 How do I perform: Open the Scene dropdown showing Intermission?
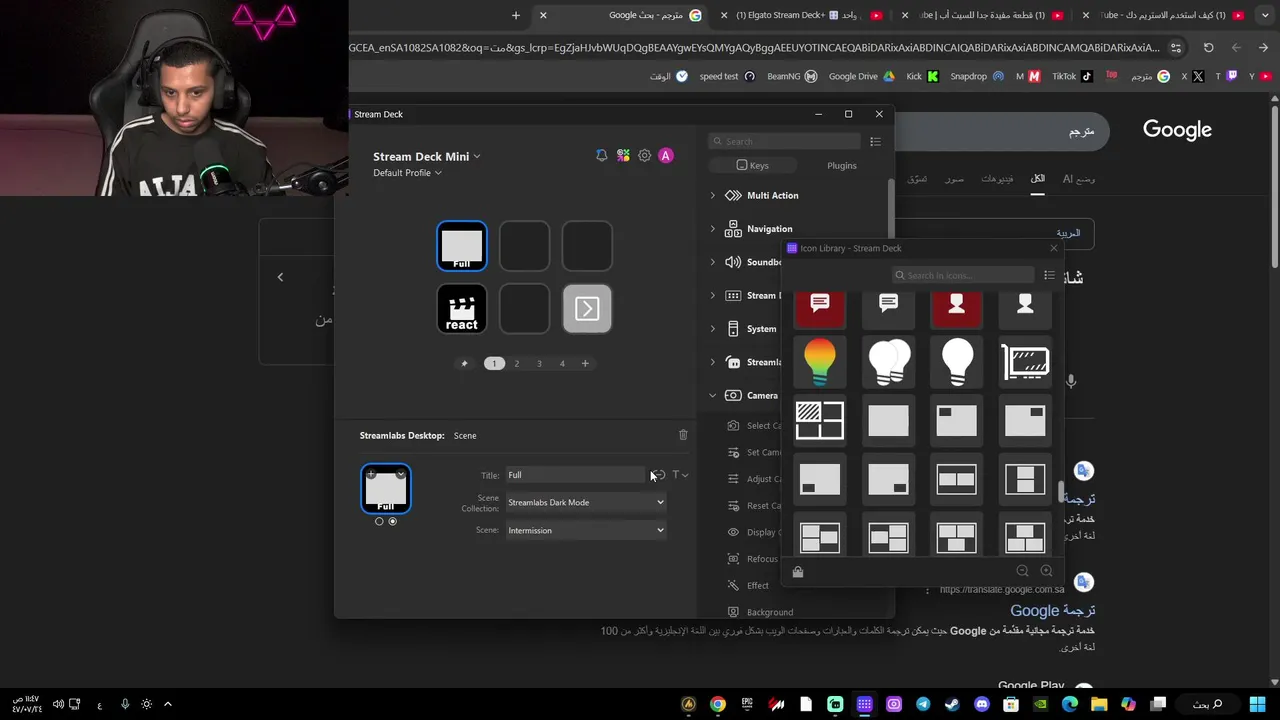point(585,531)
